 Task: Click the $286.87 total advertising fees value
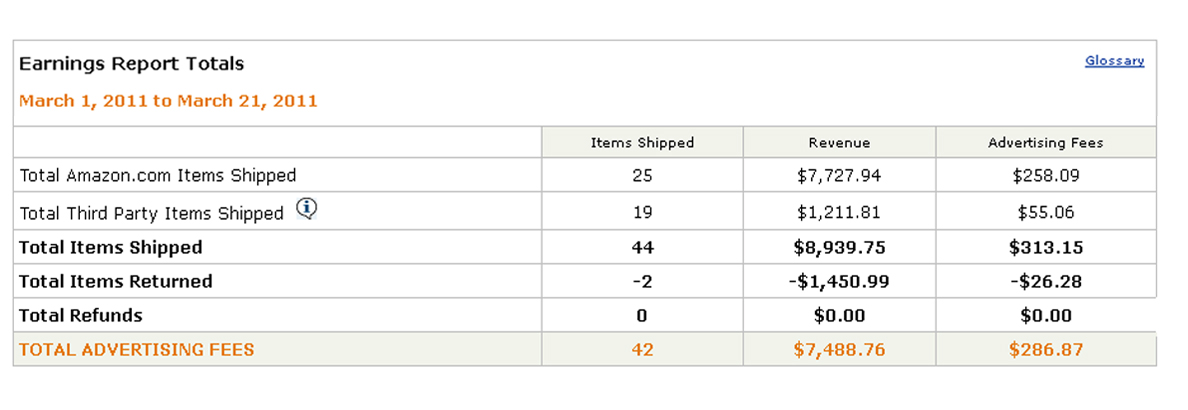point(1045,350)
